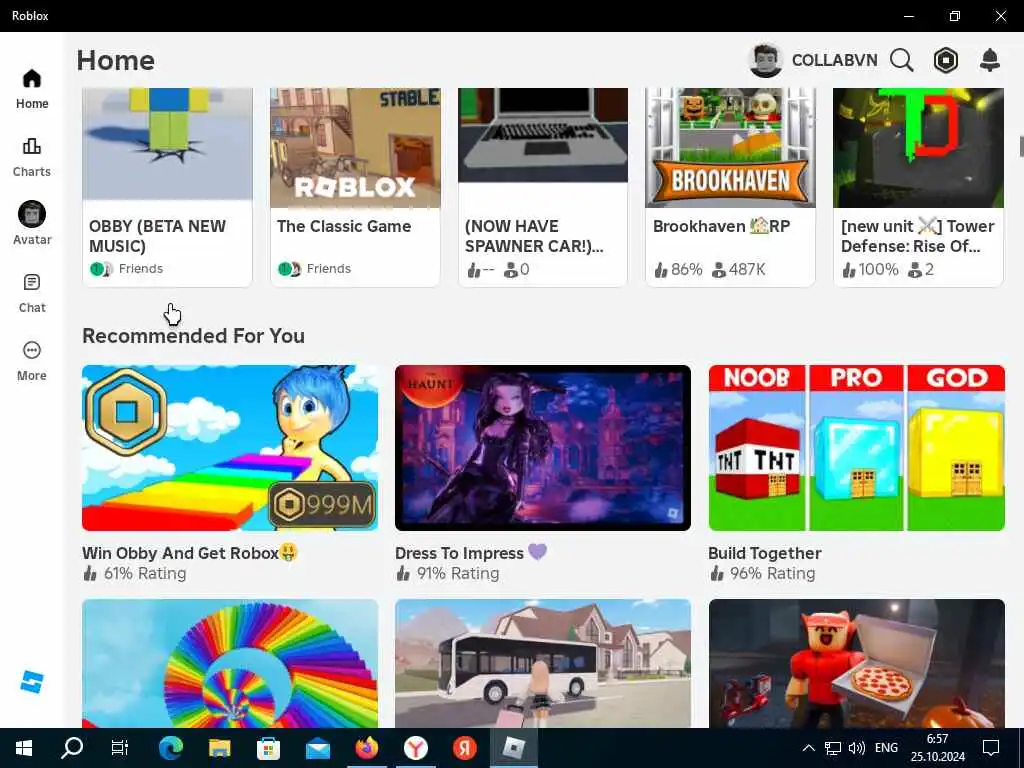Open File Explorer from taskbar
Viewport: 1024px width, 768px height.
click(x=219, y=748)
